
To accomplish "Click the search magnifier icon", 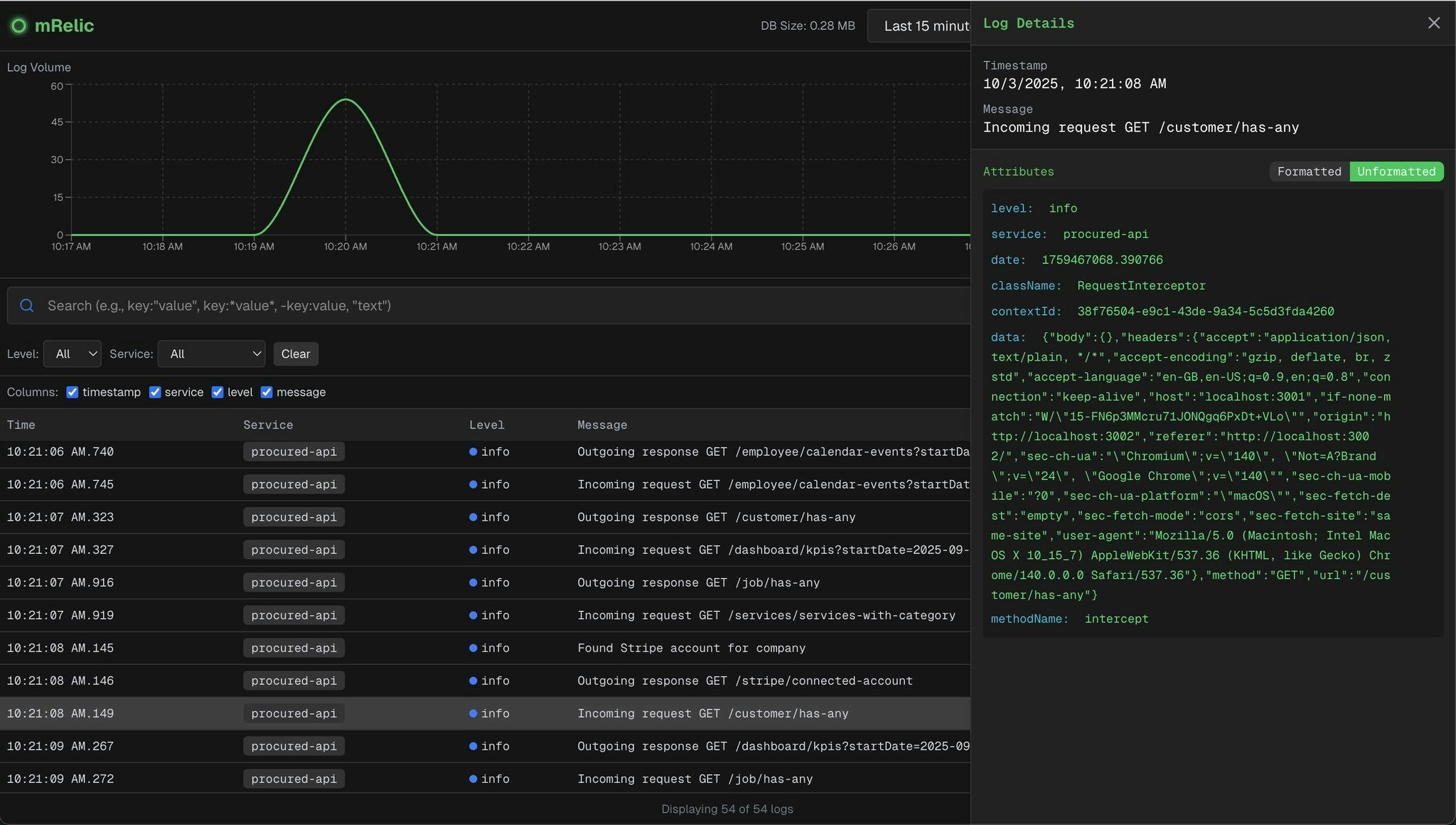I will pos(27,306).
